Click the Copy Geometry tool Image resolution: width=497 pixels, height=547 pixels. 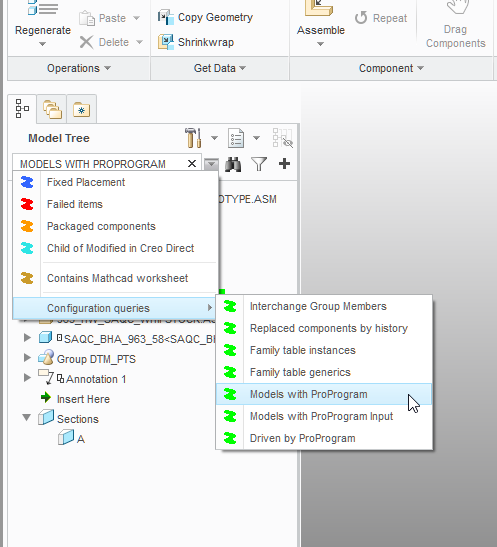[x=205, y=17]
